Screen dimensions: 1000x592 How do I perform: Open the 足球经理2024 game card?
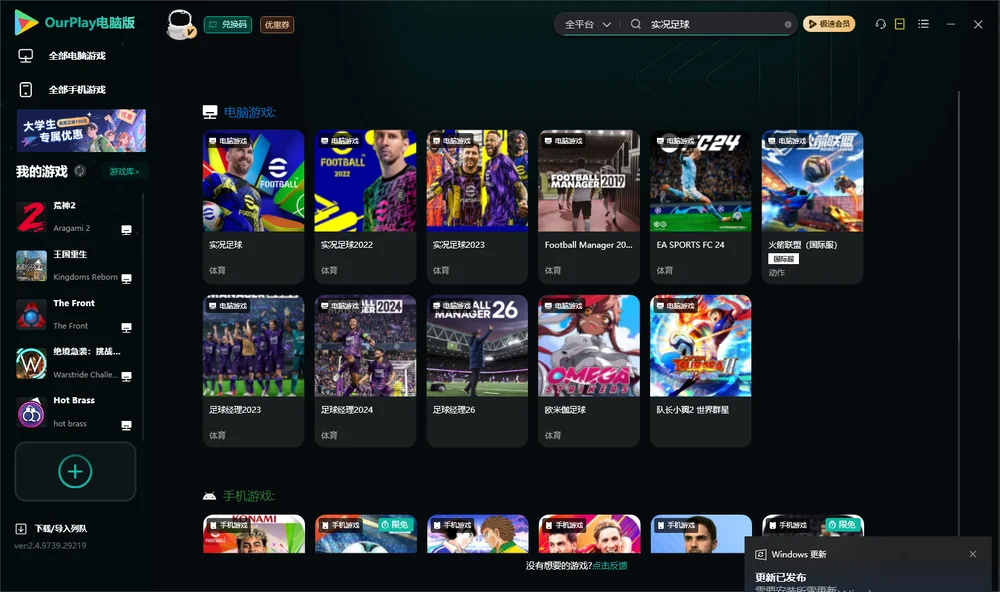click(365, 371)
